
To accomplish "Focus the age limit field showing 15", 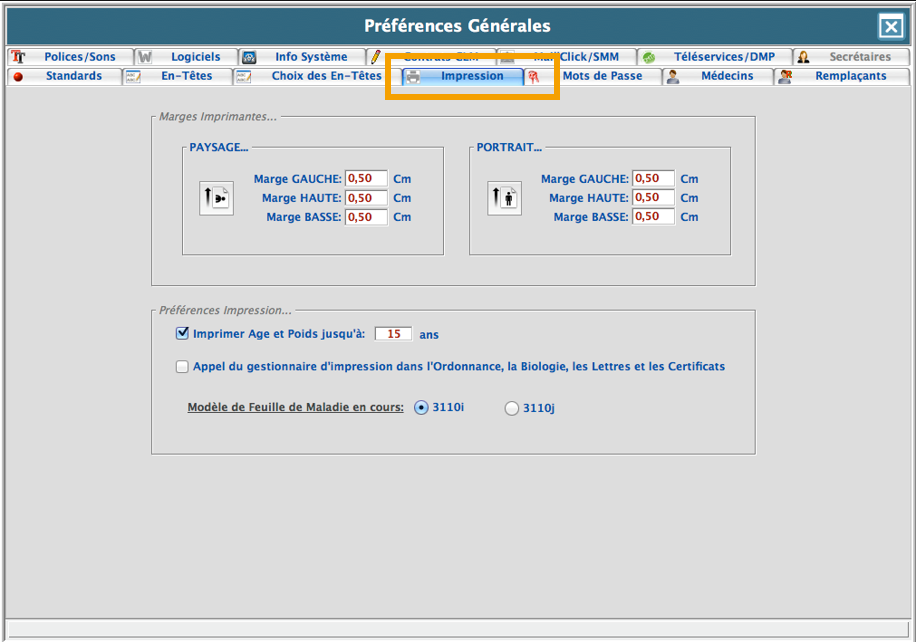I will point(393,334).
